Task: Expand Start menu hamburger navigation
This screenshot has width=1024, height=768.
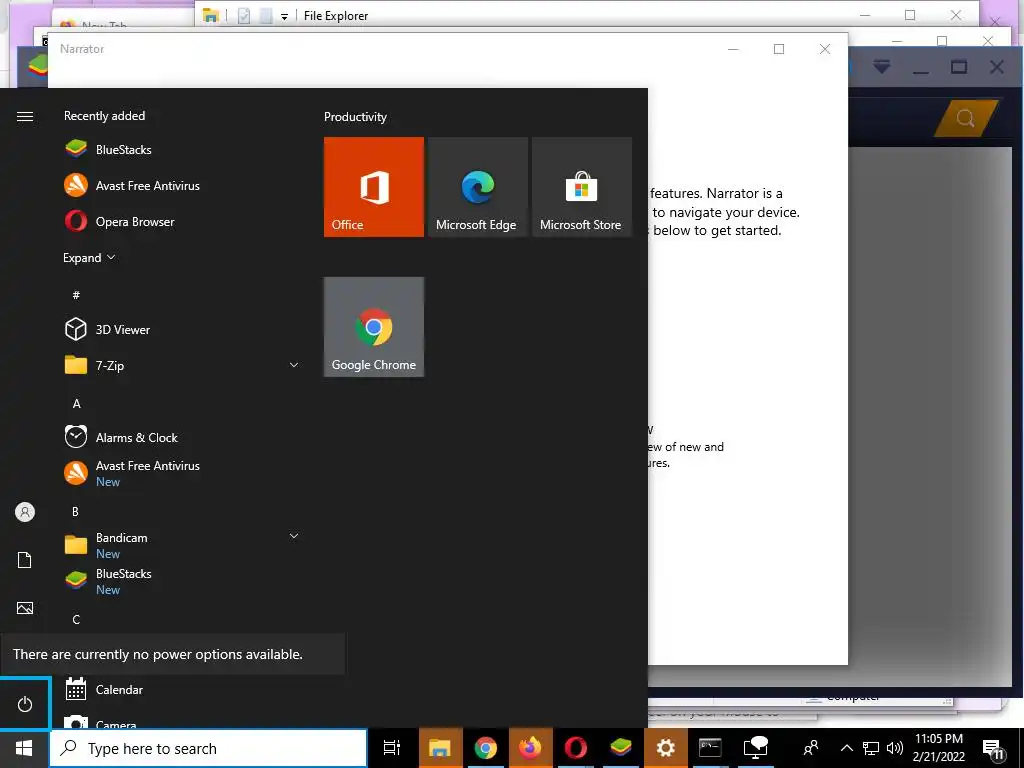Action: coord(25,116)
